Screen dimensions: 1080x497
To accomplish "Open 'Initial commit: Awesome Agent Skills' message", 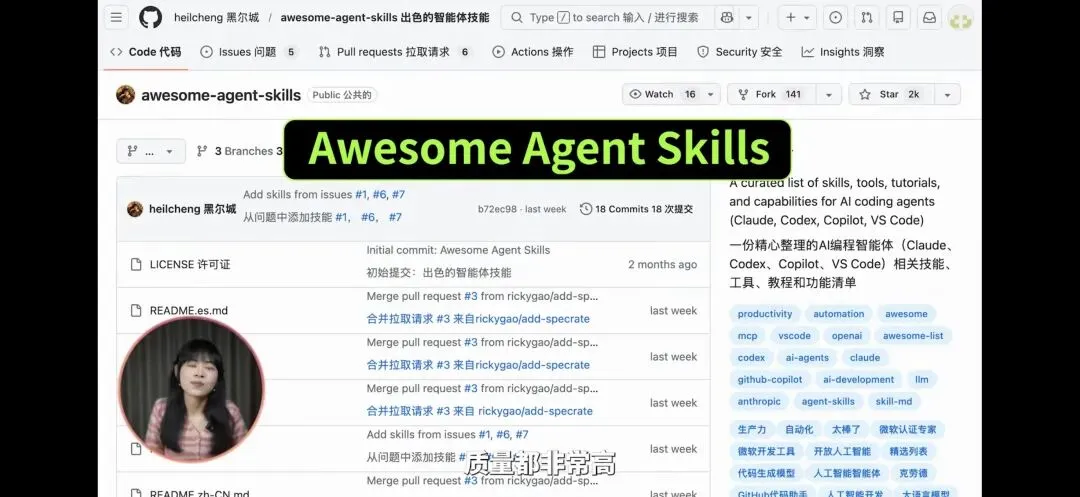I will 458,250.
